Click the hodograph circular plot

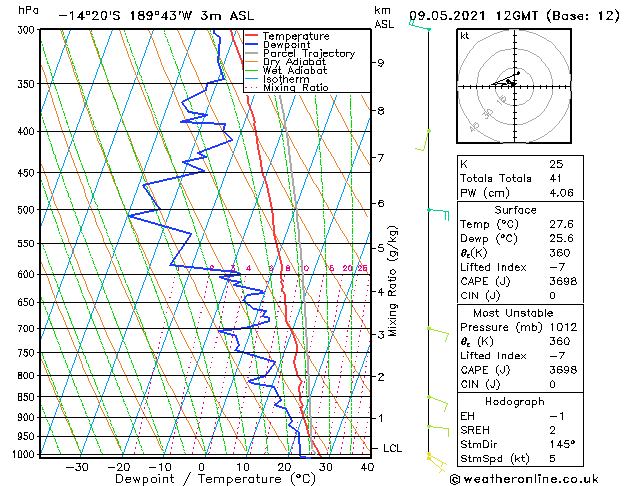click(x=514, y=85)
